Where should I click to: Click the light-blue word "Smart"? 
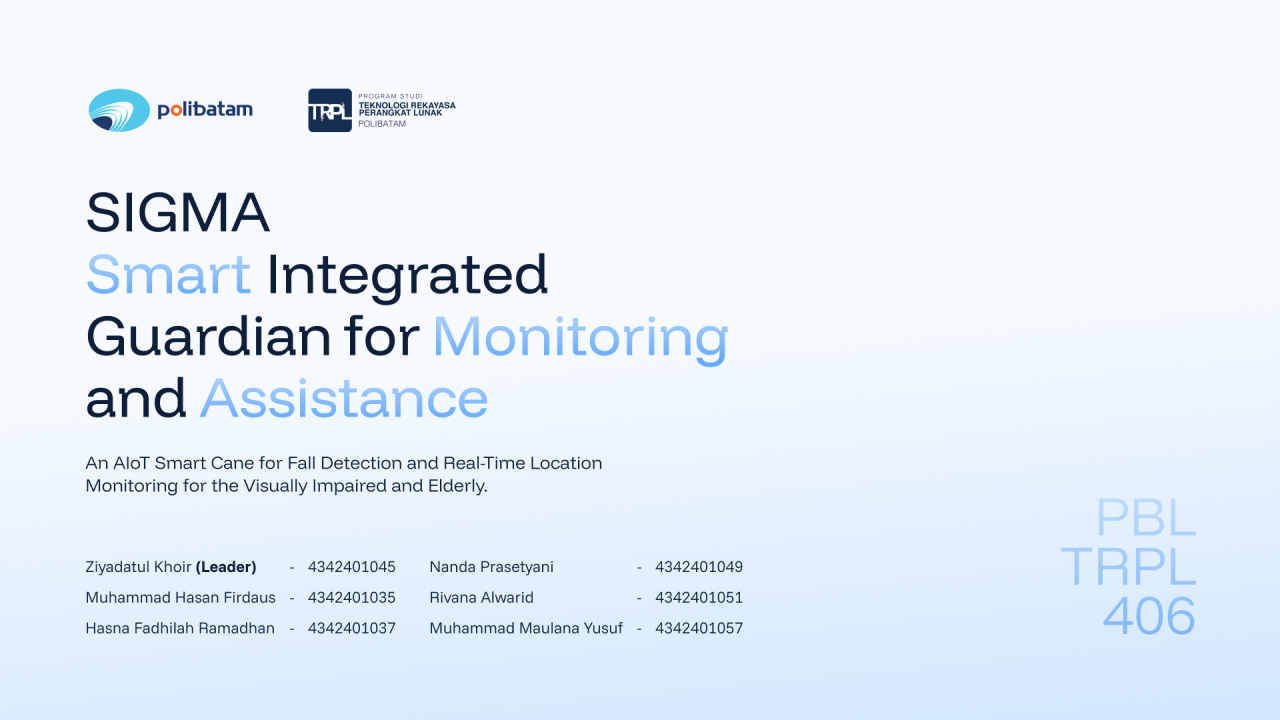(x=168, y=275)
